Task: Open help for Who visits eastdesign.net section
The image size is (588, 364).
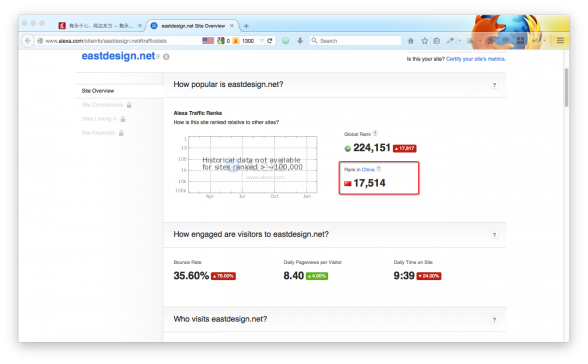Action: pyautogui.click(x=494, y=320)
